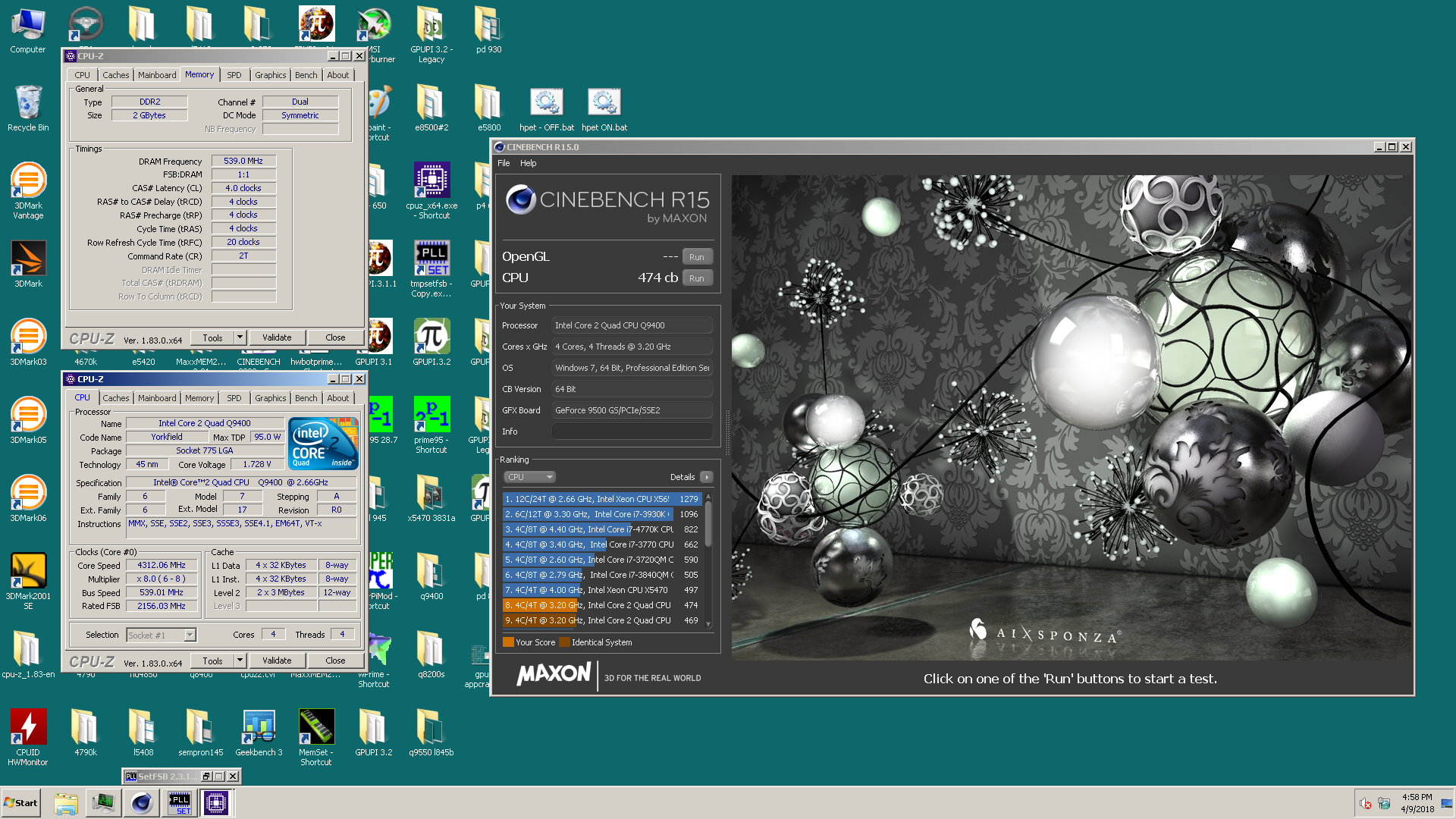Launch CPUID HWMonitor shortcut

pos(28,737)
